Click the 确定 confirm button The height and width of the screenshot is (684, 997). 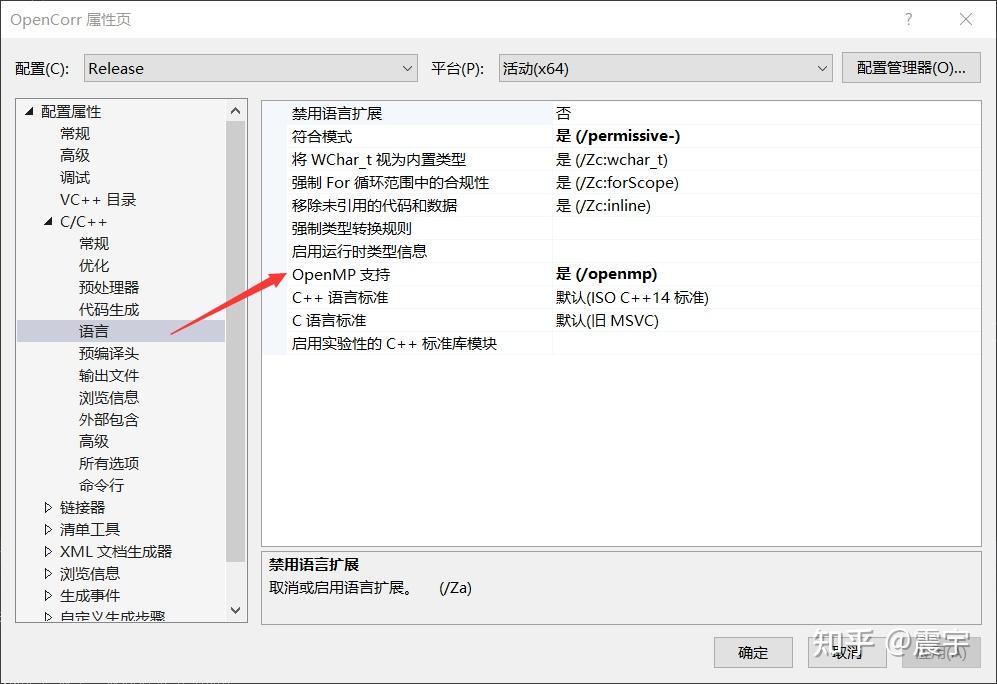752,652
